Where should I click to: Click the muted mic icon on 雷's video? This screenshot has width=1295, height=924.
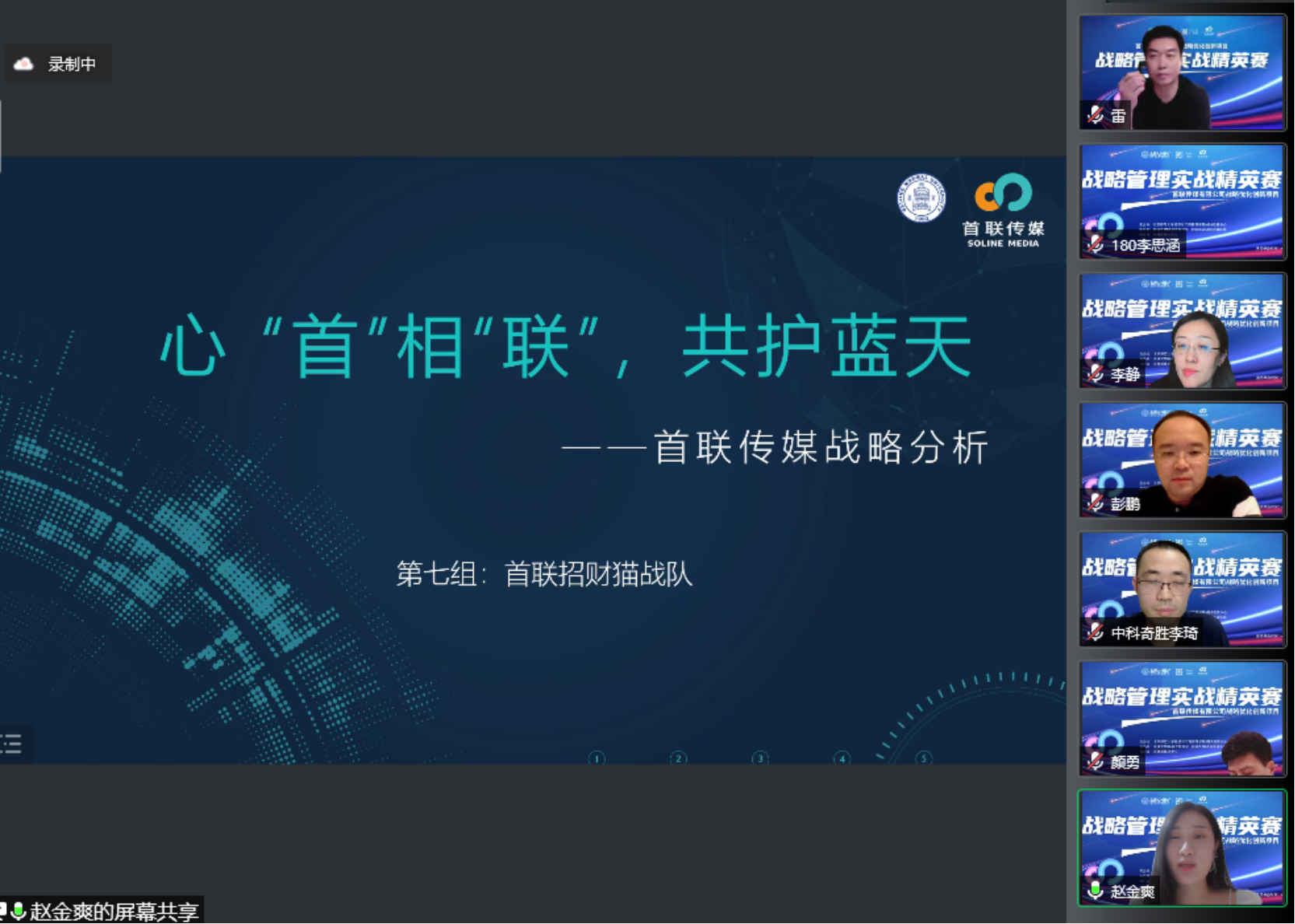tap(1097, 114)
